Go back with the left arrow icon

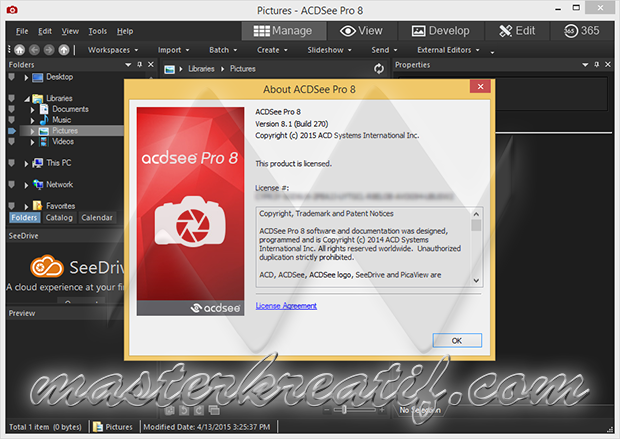[x=34, y=50]
